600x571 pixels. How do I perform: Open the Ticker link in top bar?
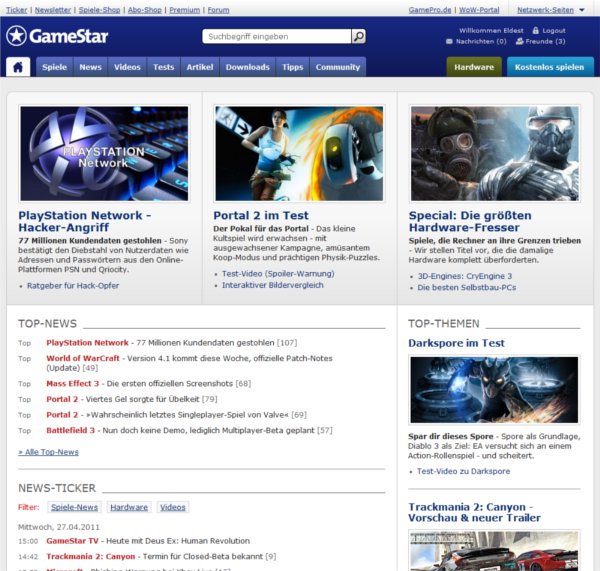click(16, 10)
